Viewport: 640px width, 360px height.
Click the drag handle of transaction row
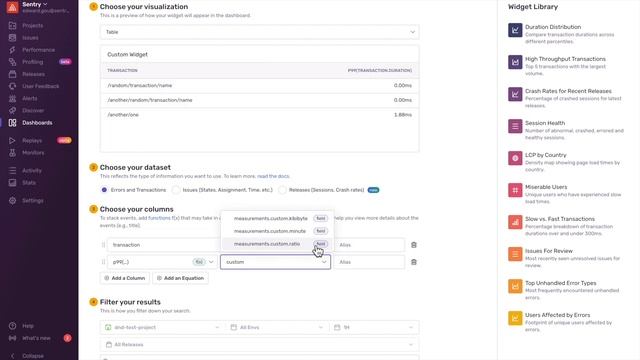point(103,245)
